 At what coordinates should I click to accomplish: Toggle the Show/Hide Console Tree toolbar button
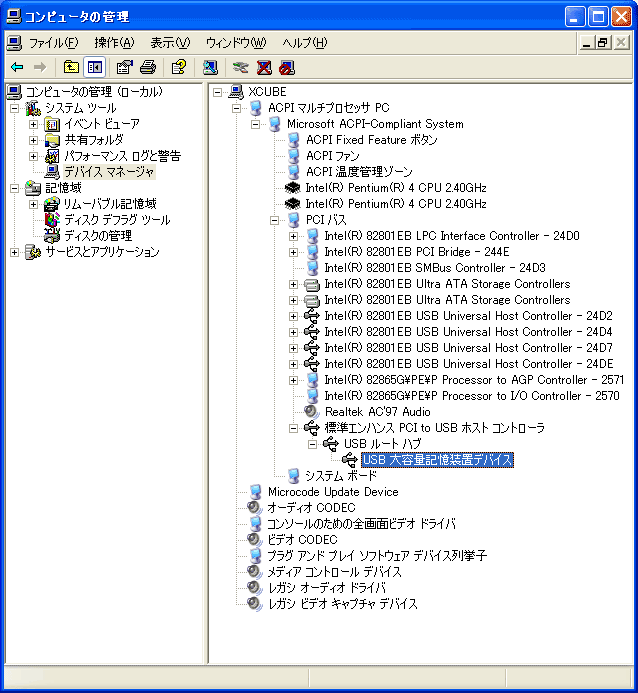(95, 67)
